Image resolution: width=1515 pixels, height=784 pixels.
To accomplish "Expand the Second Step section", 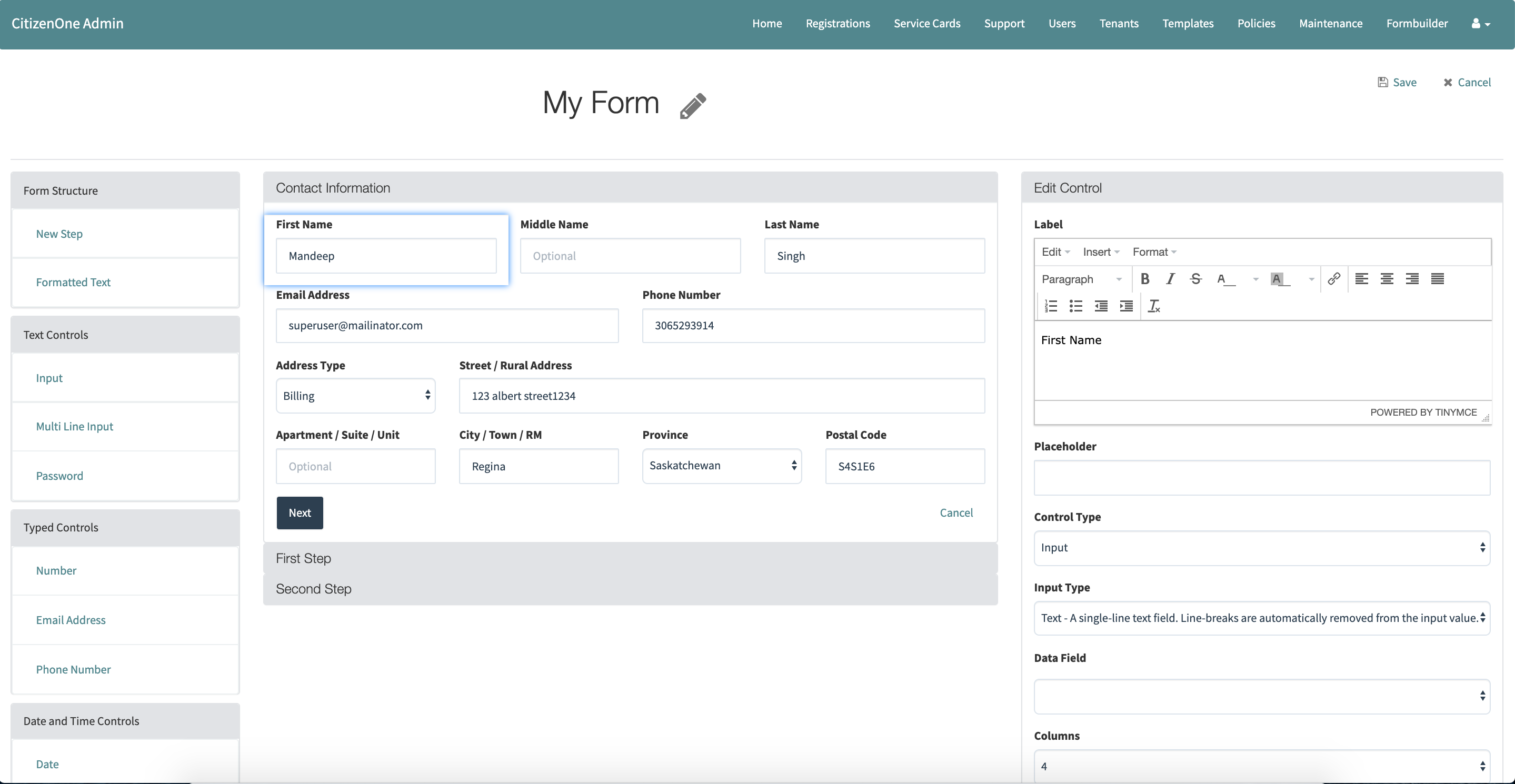I will pos(631,589).
